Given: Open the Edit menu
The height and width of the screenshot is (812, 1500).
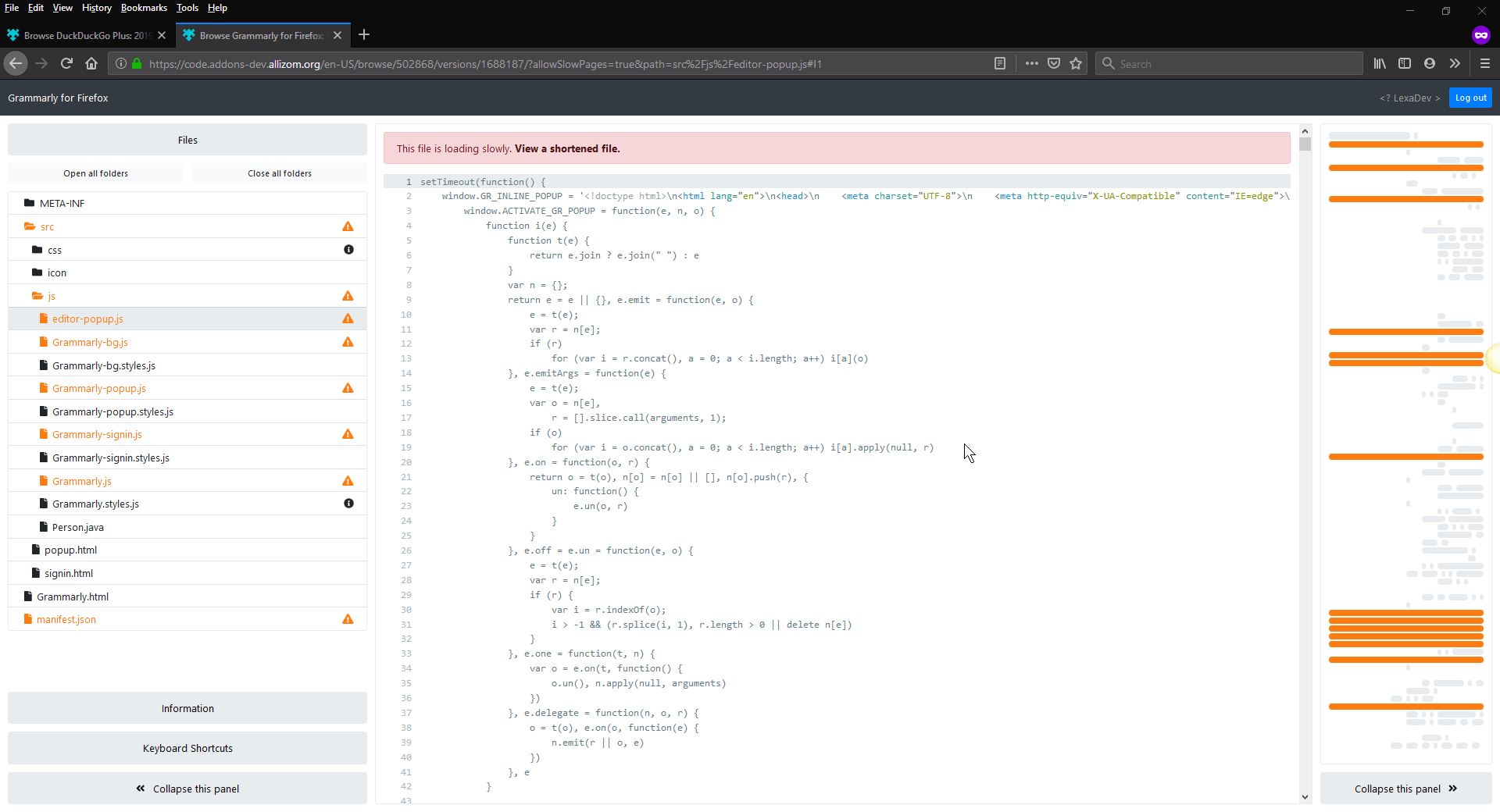Looking at the screenshot, I should pos(36,8).
